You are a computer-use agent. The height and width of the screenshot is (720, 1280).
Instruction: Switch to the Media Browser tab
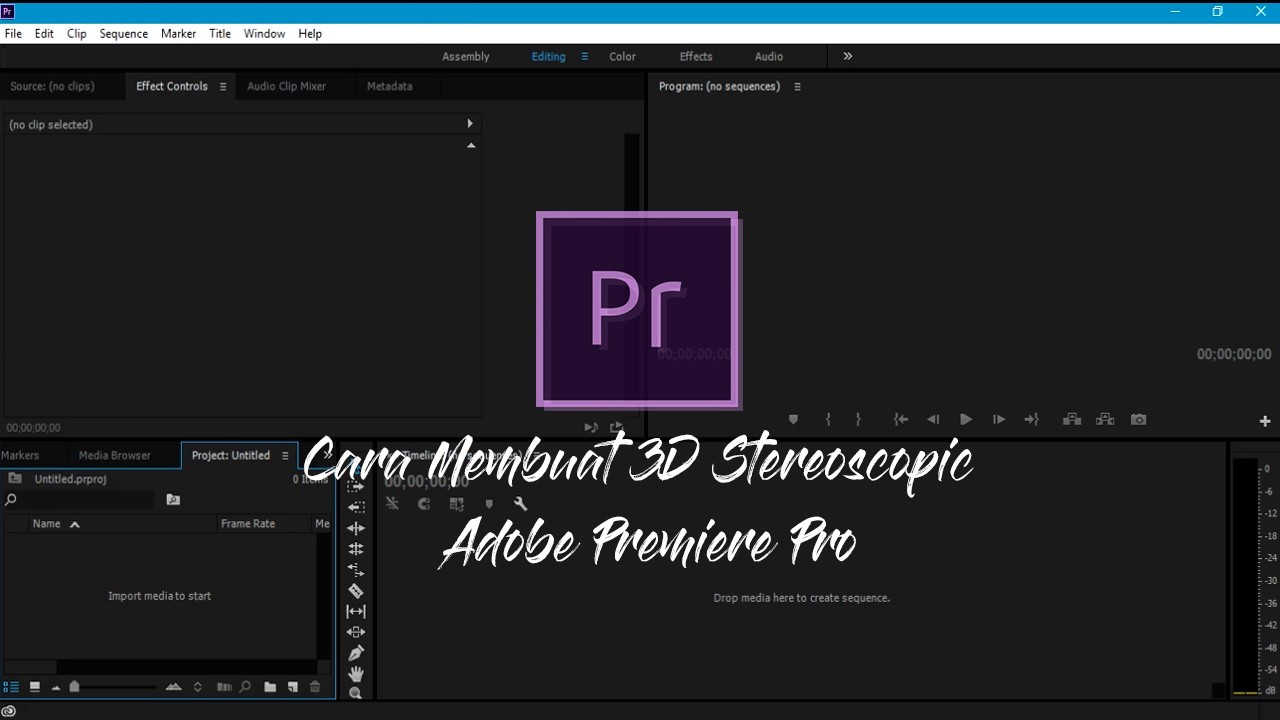click(115, 455)
